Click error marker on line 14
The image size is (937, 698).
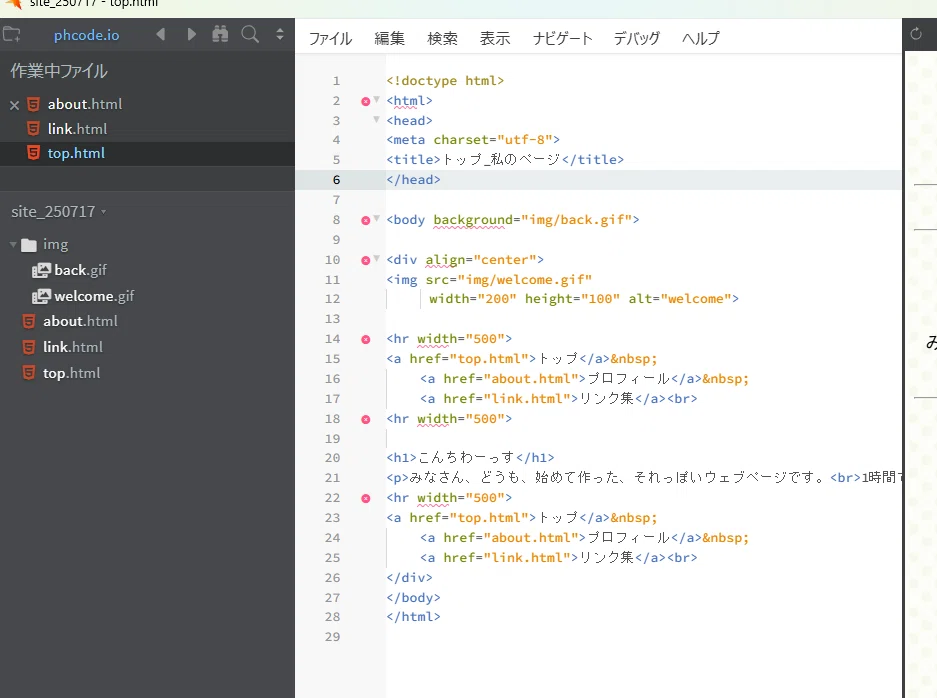[366, 339]
